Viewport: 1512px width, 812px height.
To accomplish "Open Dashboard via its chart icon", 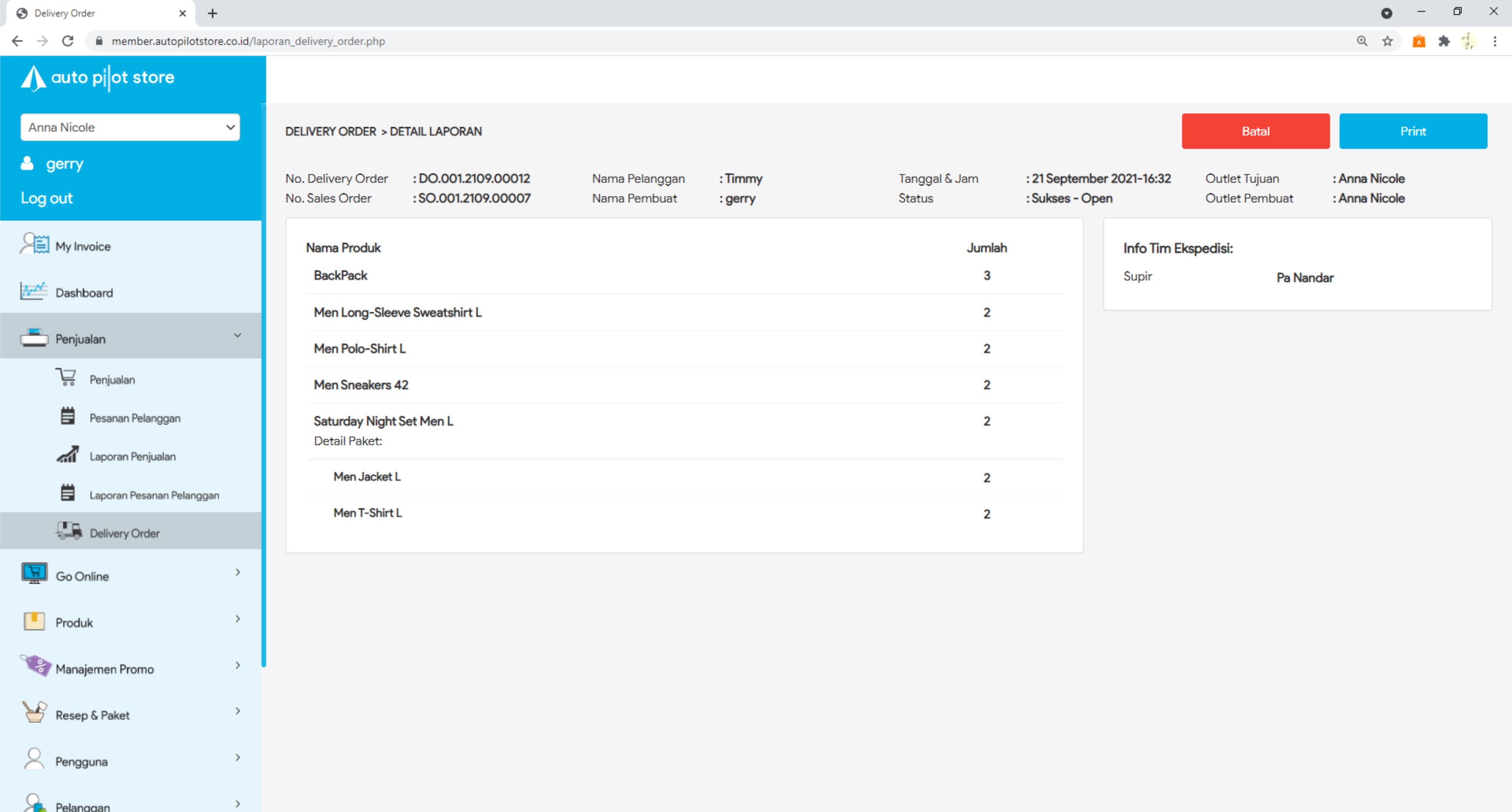I will click(34, 291).
